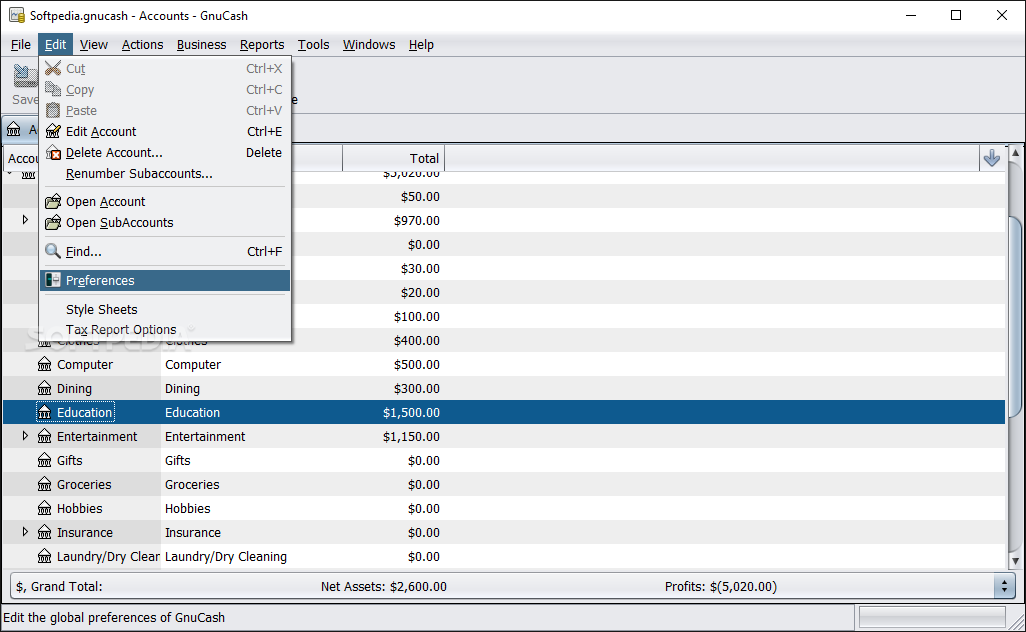Click the Dining account bank icon
This screenshot has height=632, width=1026.
click(x=44, y=389)
